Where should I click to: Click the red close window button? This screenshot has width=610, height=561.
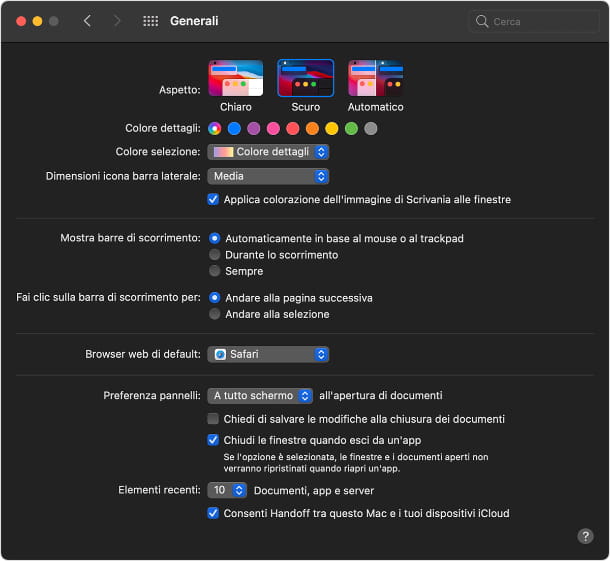(21, 21)
